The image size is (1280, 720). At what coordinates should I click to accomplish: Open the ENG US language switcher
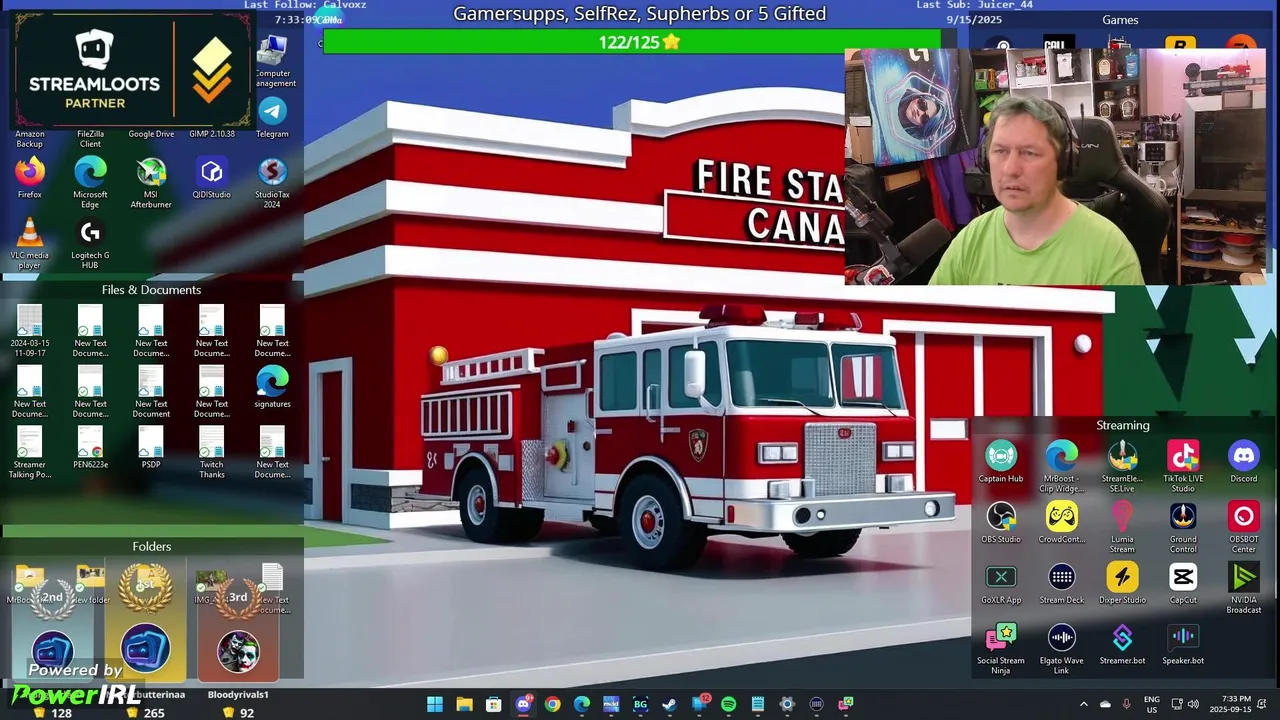click(1152, 704)
